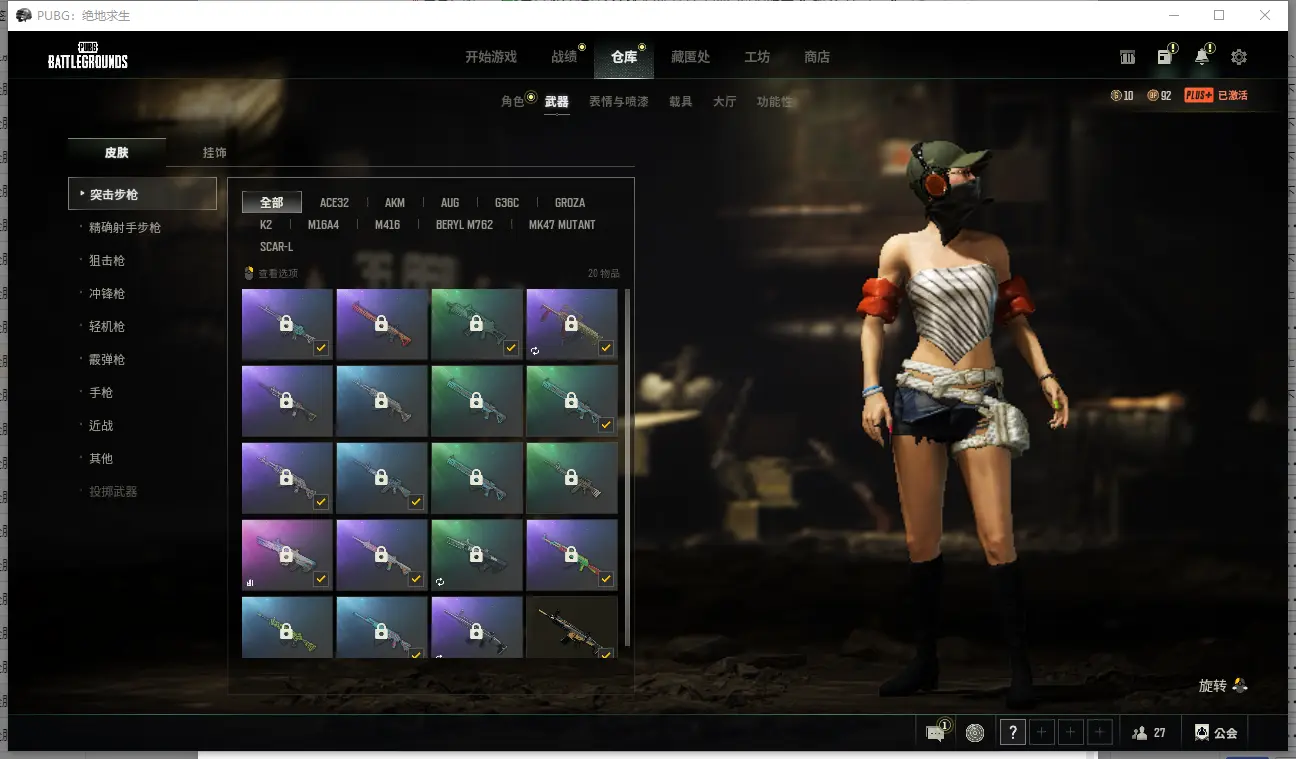Screen dimensions: 1296x759
Task: Toggle the checkmark on row three's second skin
Action: click(x=416, y=502)
